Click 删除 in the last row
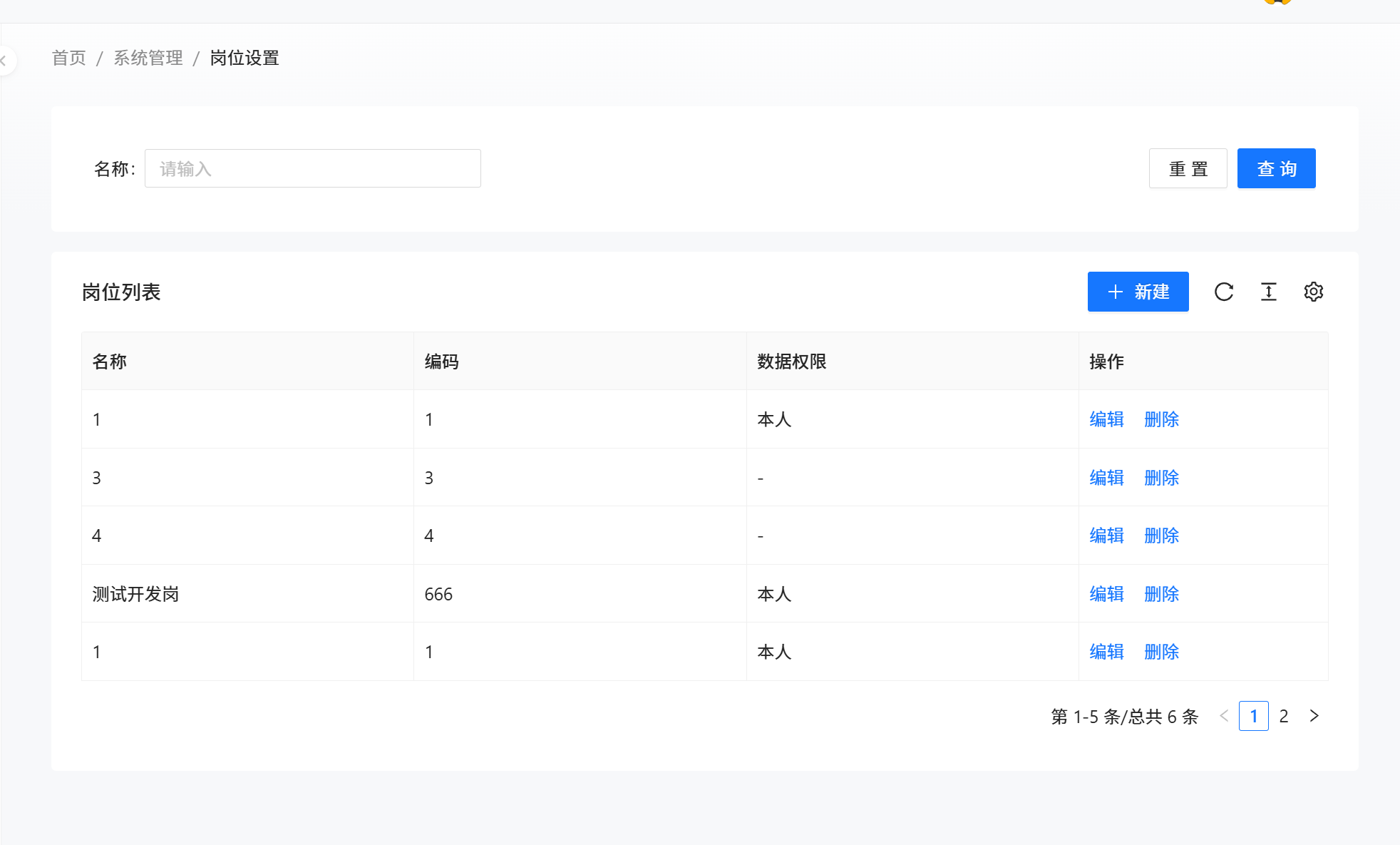The image size is (1400, 845). click(x=1161, y=652)
